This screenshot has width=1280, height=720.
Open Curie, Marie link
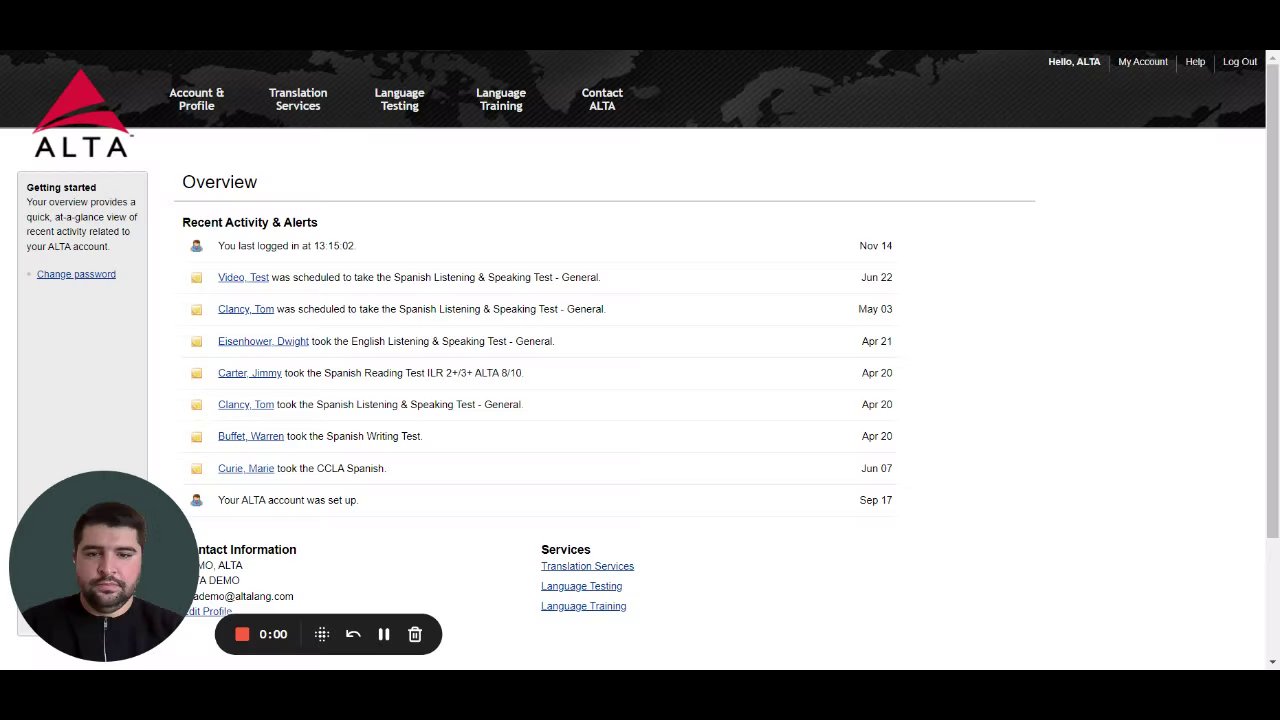point(246,468)
